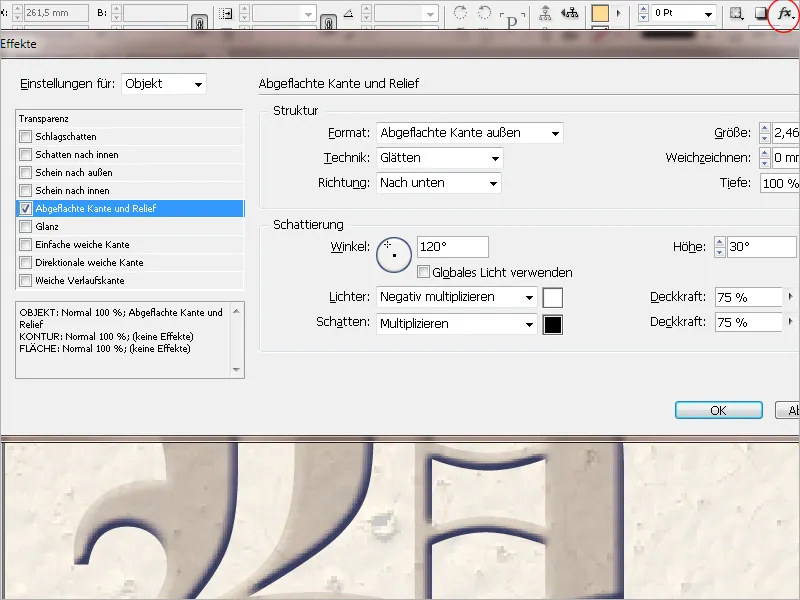The image size is (800, 600).
Task: Click the text wrap icon left of shadow
Action: [x=736, y=14]
